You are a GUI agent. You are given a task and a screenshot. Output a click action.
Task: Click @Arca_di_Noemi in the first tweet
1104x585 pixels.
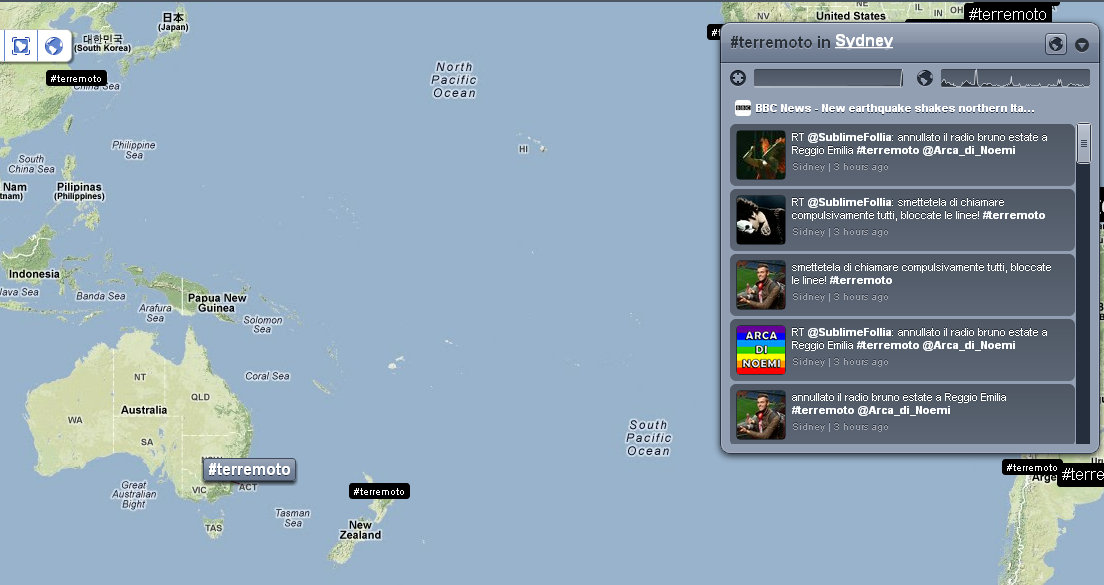click(x=969, y=150)
